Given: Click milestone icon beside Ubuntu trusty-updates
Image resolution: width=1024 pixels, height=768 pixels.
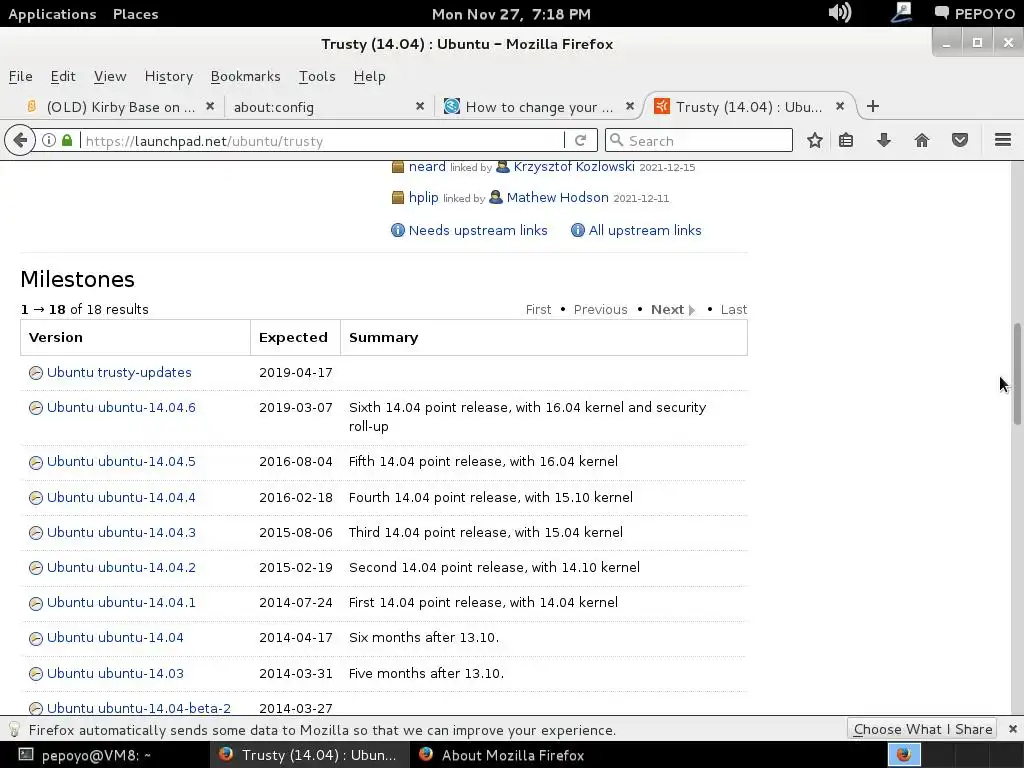Looking at the screenshot, I should tap(36, 373).
